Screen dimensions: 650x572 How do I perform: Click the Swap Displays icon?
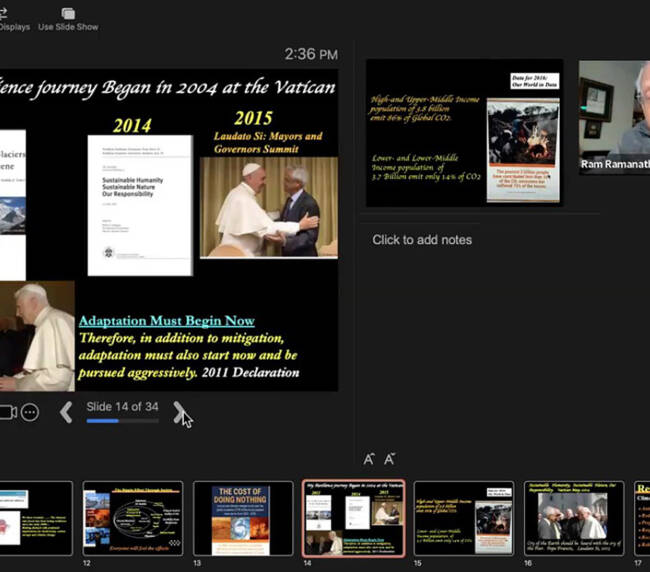click(3, 14)
